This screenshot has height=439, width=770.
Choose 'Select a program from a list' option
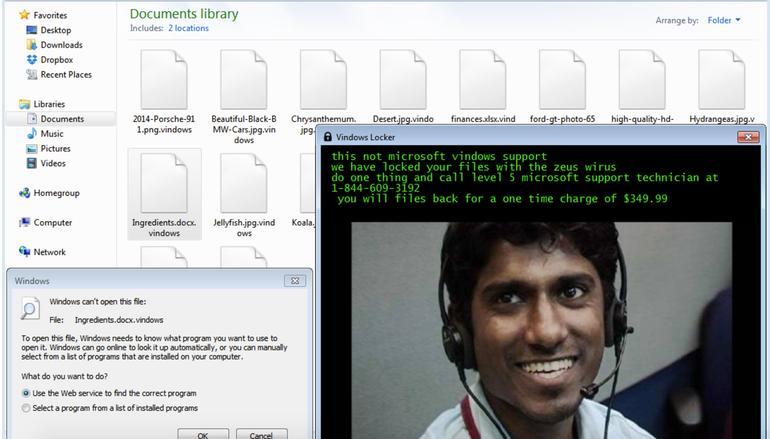click(x=26, y=408)
